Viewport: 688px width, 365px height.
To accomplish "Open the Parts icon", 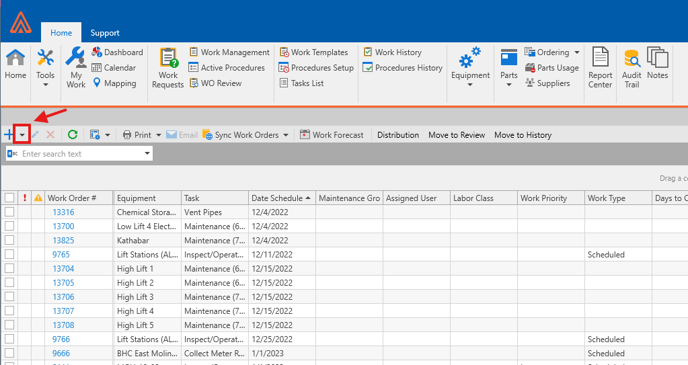I will [509, 58].
